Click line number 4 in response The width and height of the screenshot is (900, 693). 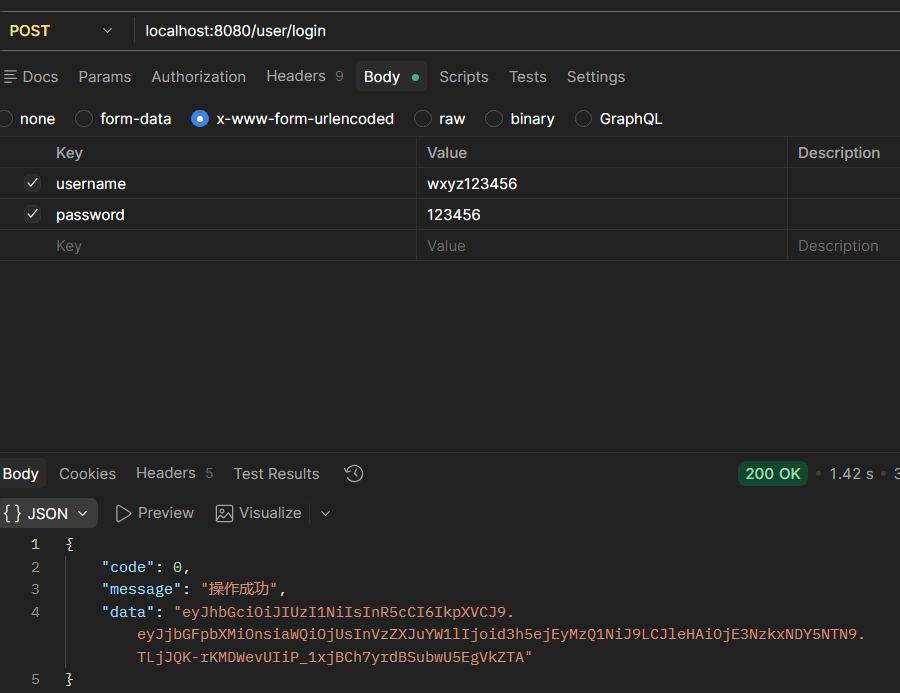click(35, 612)
